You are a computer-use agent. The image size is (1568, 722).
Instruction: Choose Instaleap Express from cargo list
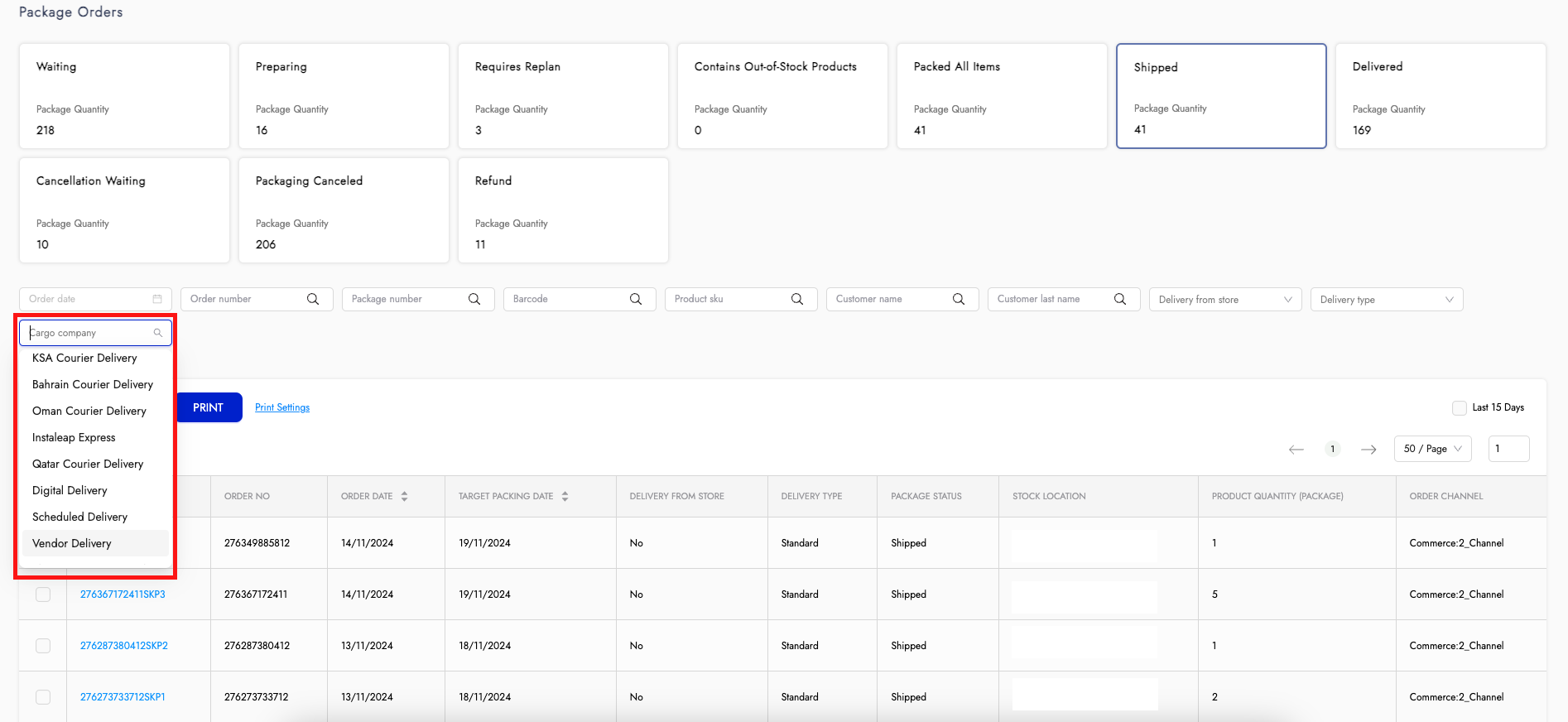pyautogui.click(x=74, y=437)
